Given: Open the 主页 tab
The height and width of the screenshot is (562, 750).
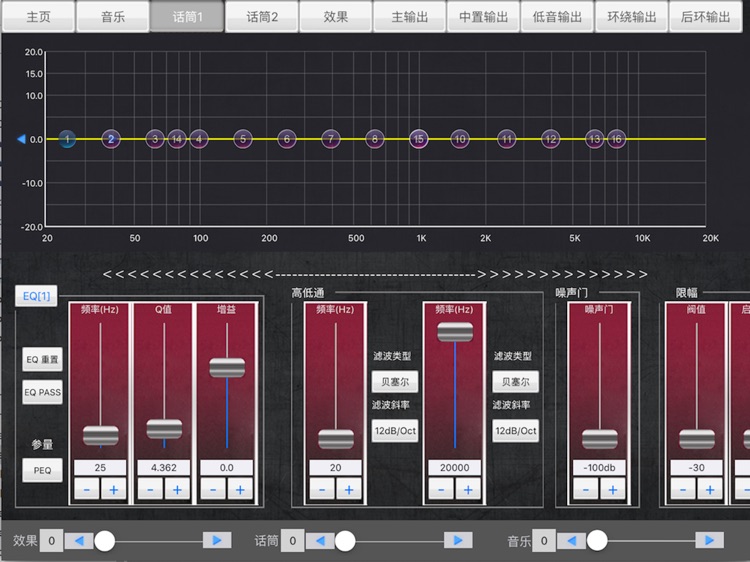Looking at the screenshot, I should point(38,17).
